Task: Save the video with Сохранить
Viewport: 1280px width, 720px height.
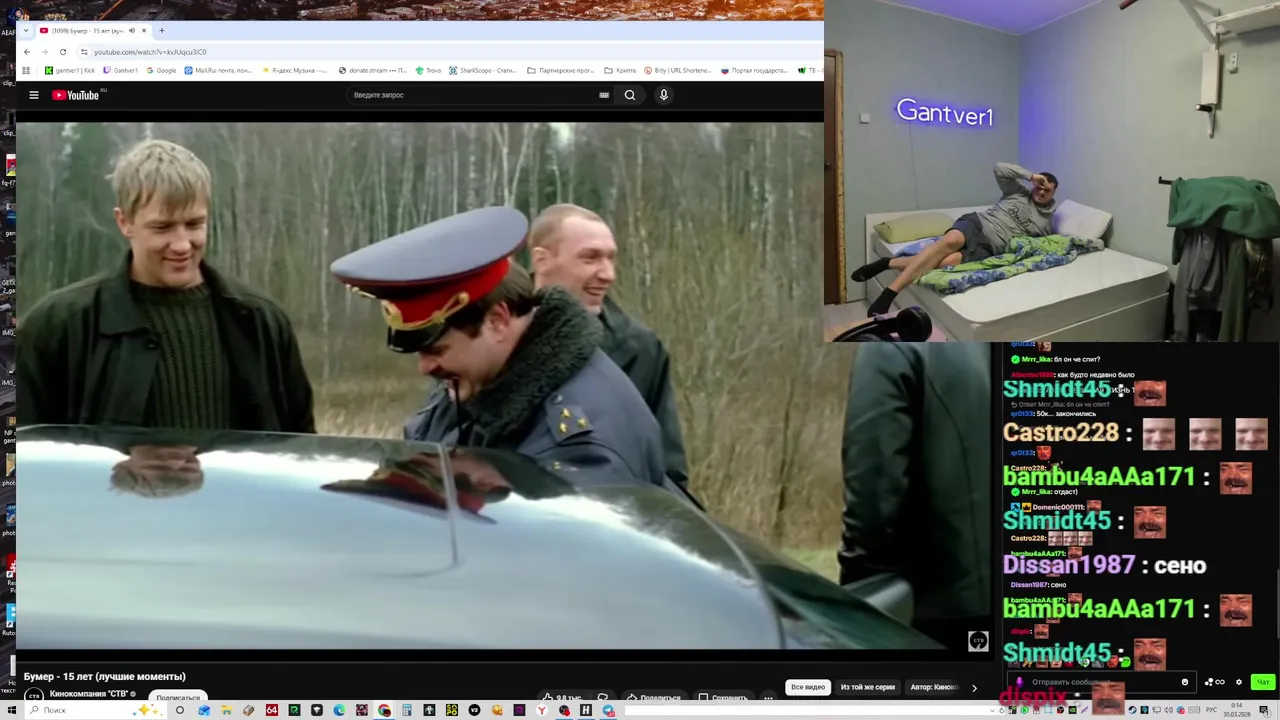Action: coord(724,697)
